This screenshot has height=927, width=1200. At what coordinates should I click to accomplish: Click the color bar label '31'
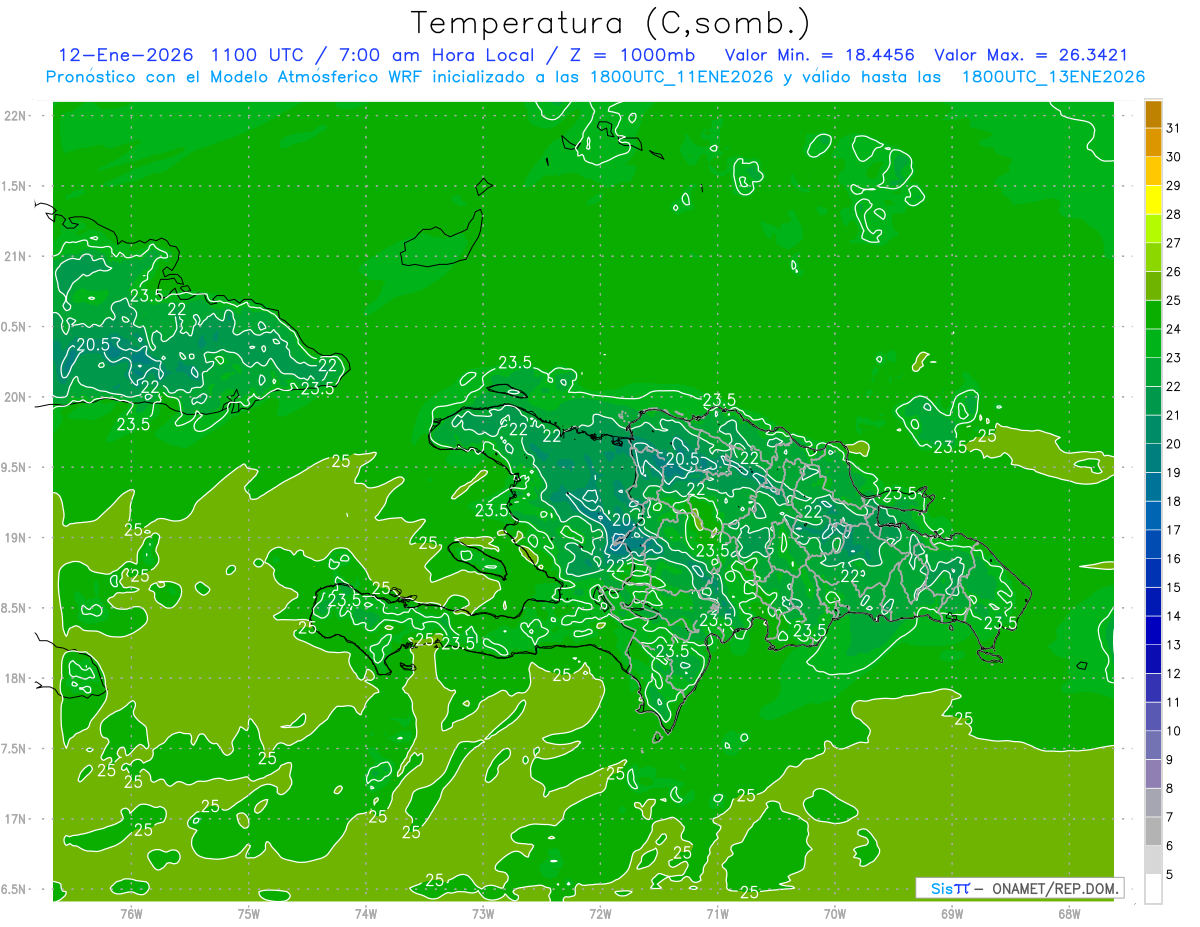[1174, 128]
